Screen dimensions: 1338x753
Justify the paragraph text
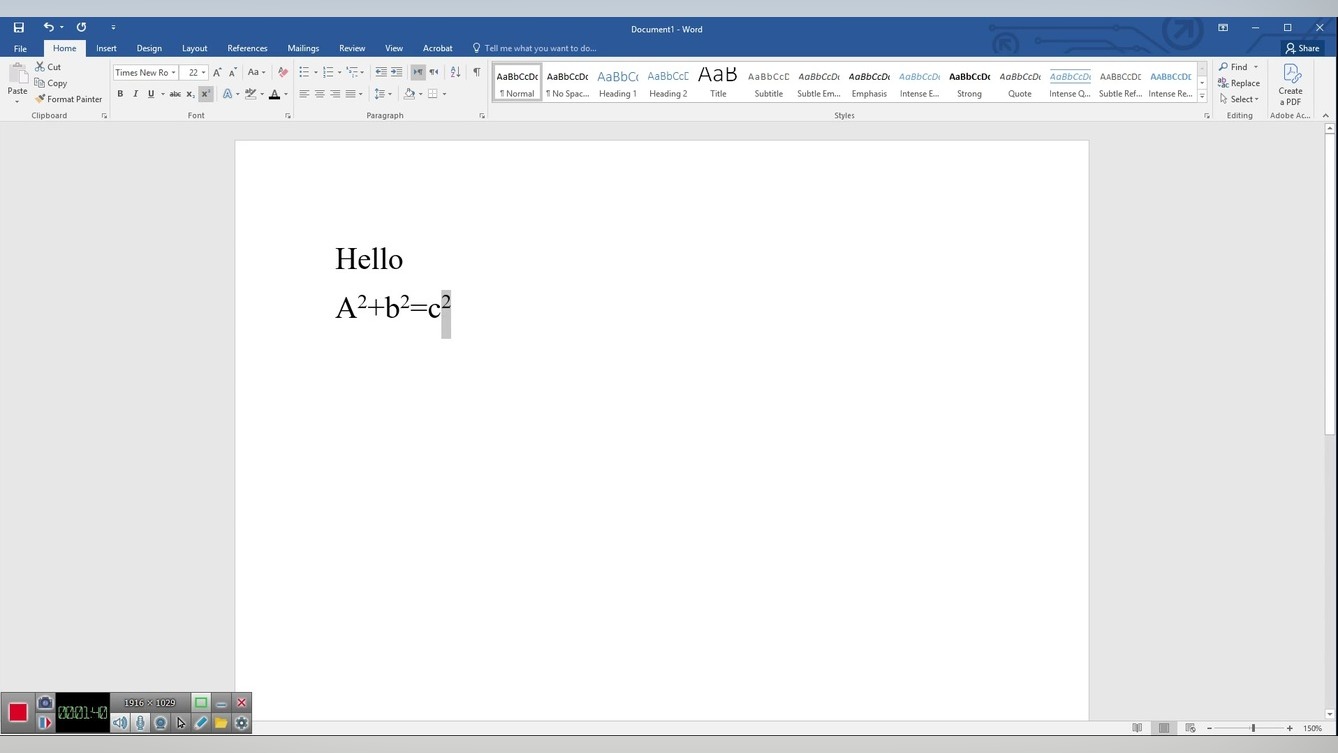[350, 94]
